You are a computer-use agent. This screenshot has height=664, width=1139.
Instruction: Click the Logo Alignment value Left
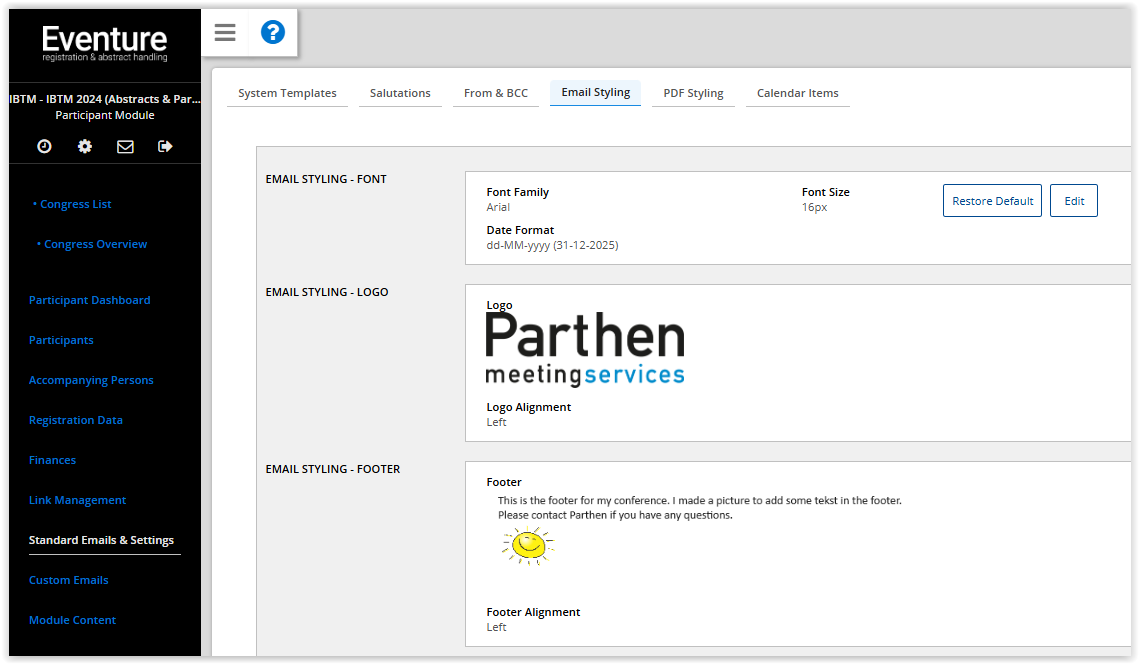[x=496, y=422]
